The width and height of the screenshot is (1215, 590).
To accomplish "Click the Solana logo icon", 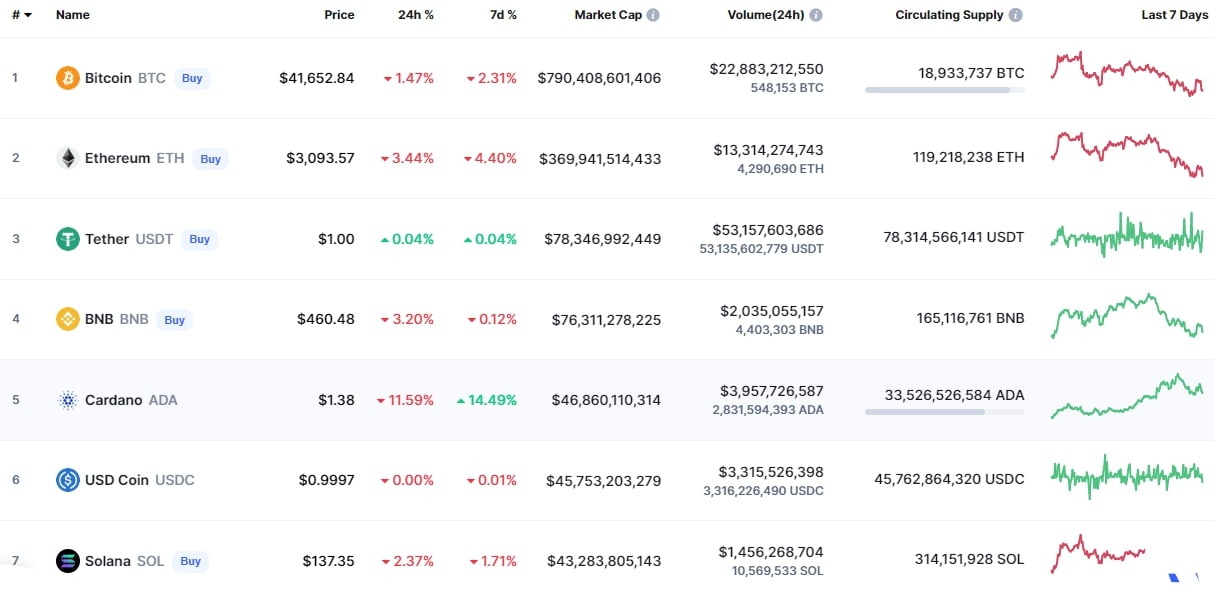I will coord(68,561).
